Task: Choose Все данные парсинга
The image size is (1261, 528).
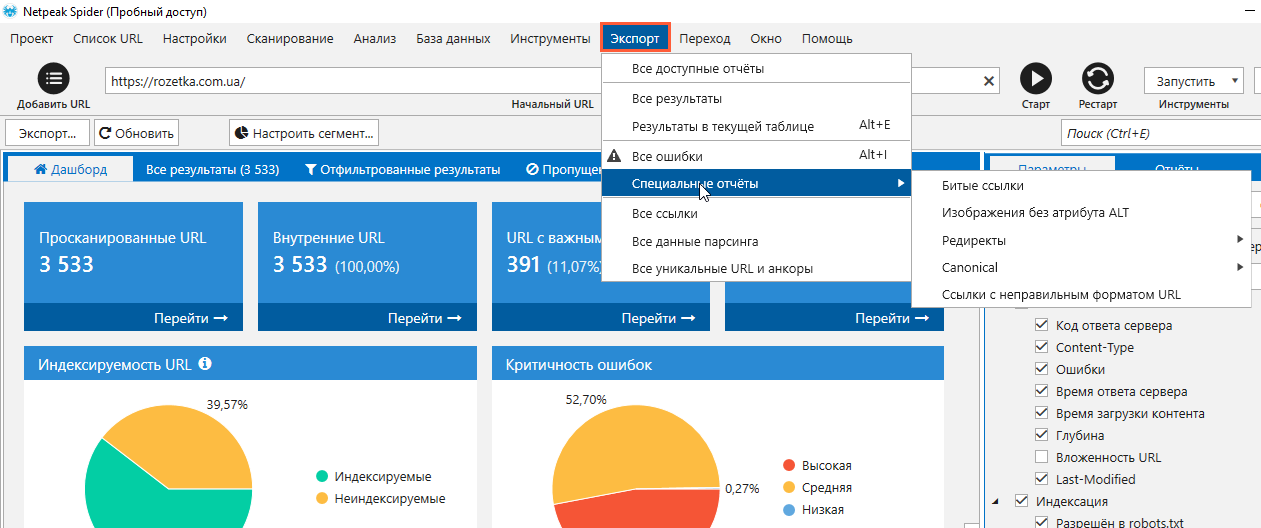Action: pyautogui.click(x=756, y=241)
